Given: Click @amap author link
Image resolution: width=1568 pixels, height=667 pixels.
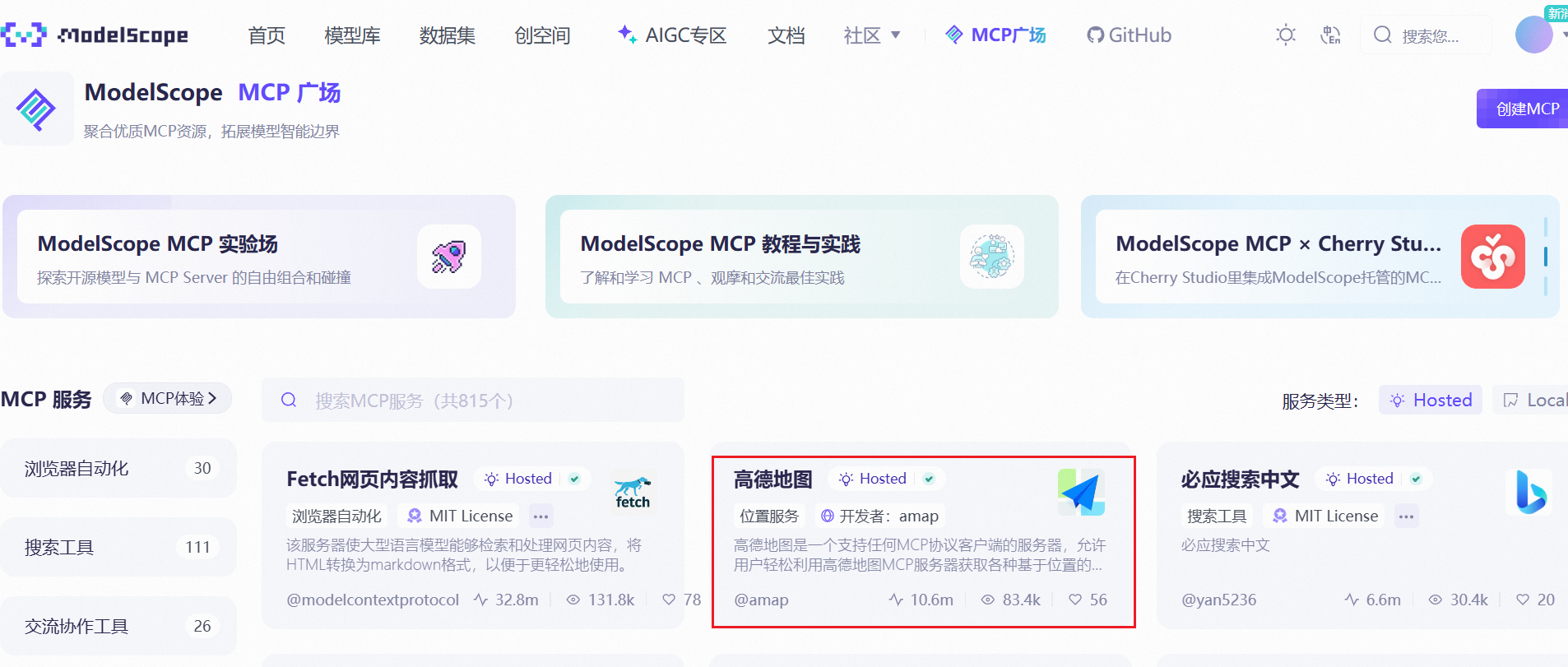Looking at the screenshot, I should [761, 600].
